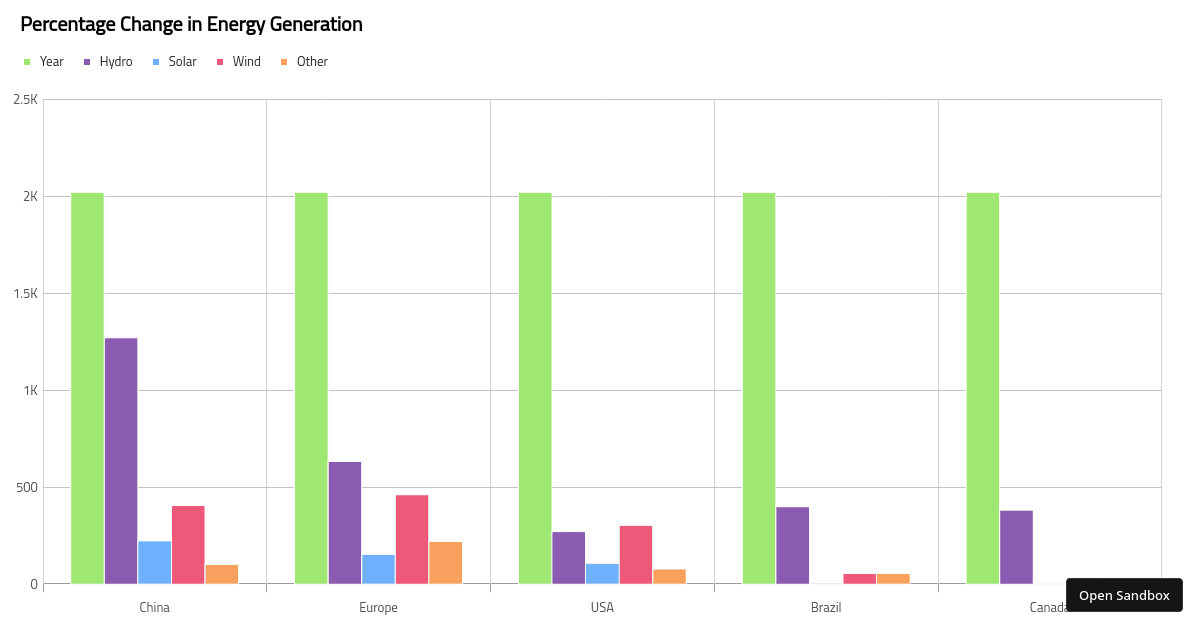This screenshot has width=1200, height=630.
Task: Click China's green Year bar
Action: click(x=87, y=388)
